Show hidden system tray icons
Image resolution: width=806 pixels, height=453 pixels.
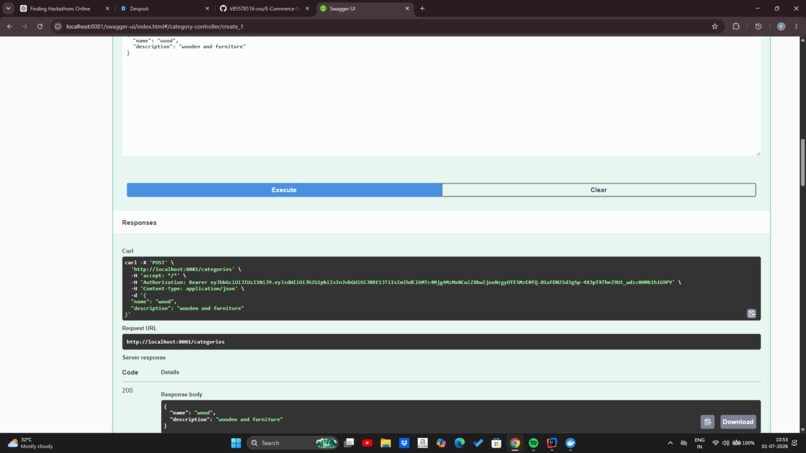(x=670, y=443)
